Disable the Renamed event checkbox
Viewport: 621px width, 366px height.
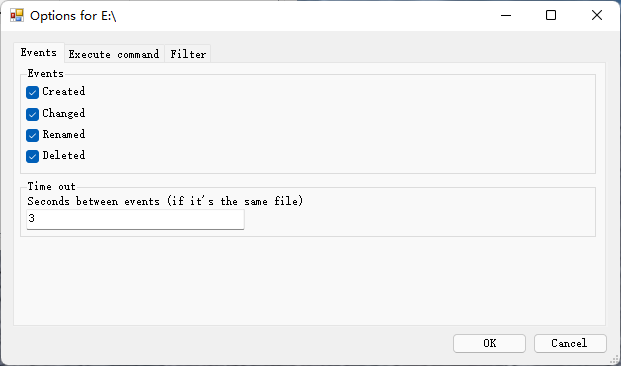[x=32, y=135]
